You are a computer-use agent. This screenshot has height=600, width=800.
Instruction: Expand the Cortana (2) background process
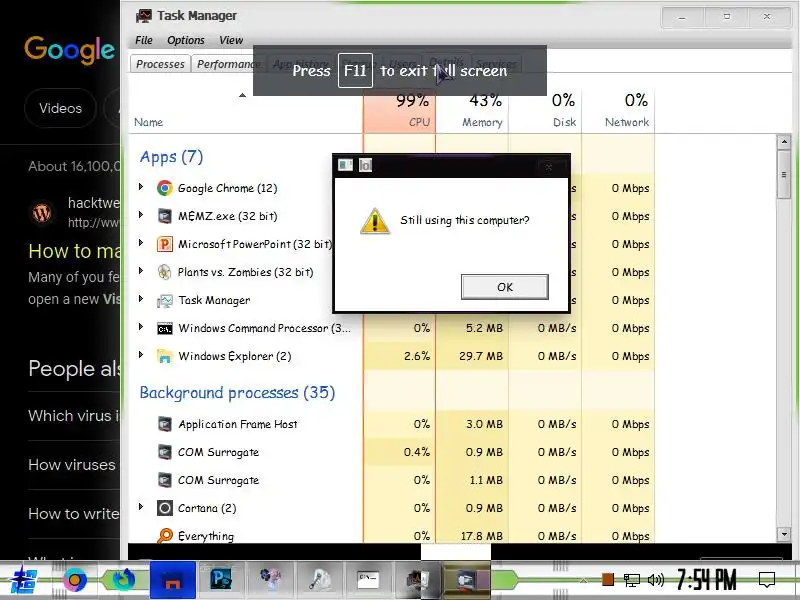pyautogui.click(x=141, y=507)
